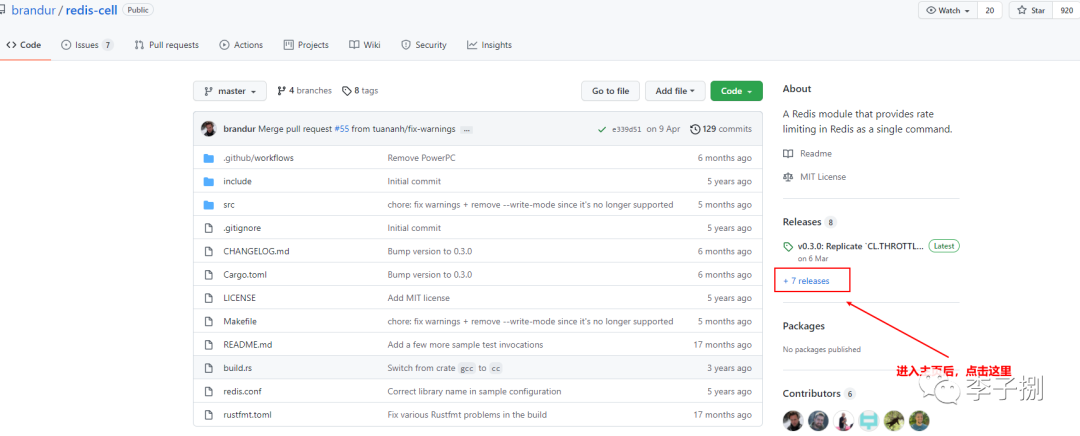Click the Go to file button
Image resolution: width=1080 pixels, height=436 pixels.
click(610, 91)
